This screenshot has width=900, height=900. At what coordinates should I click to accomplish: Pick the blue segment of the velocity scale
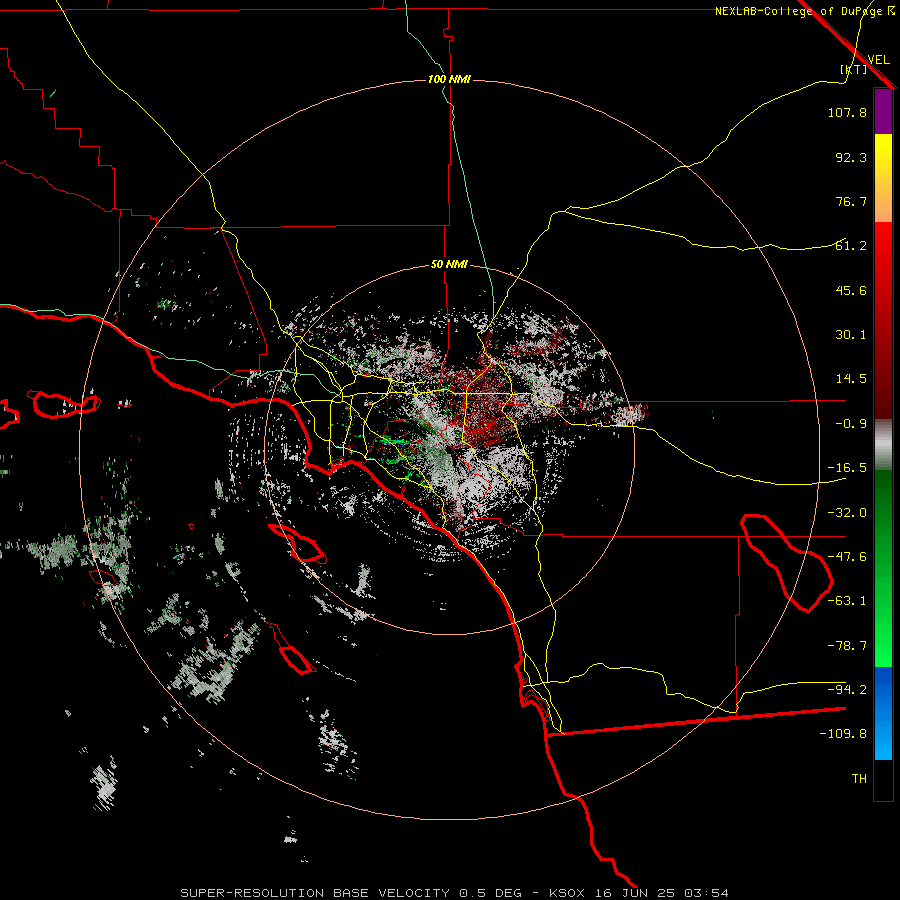[x=883, y=713]
